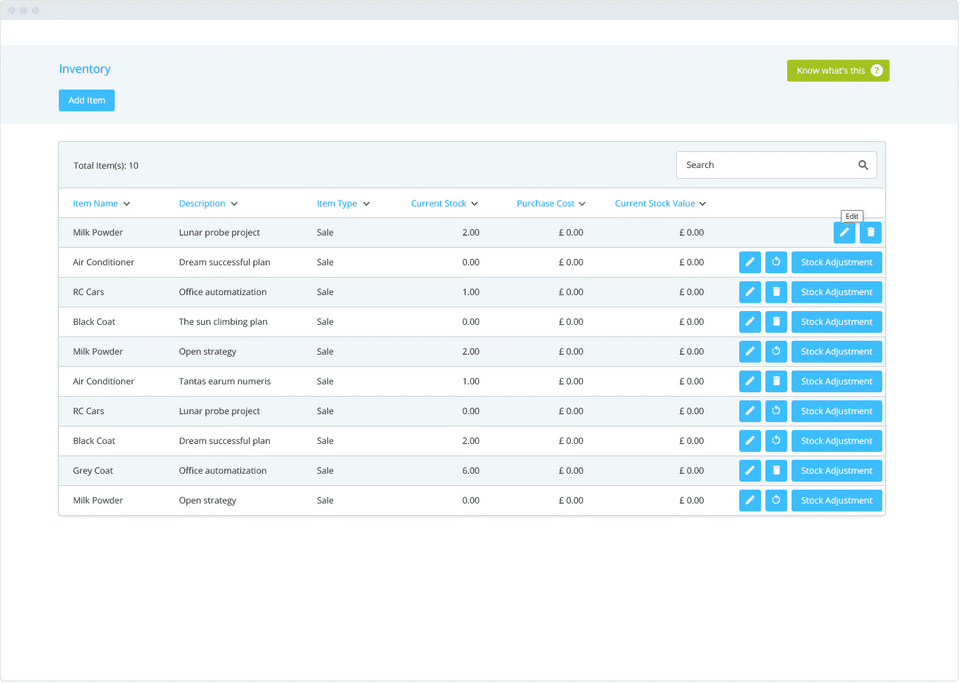Image resolution: width=960 pixels, height=683 pixels.
Task: Click the Add Item button
Action: (87, 100)
